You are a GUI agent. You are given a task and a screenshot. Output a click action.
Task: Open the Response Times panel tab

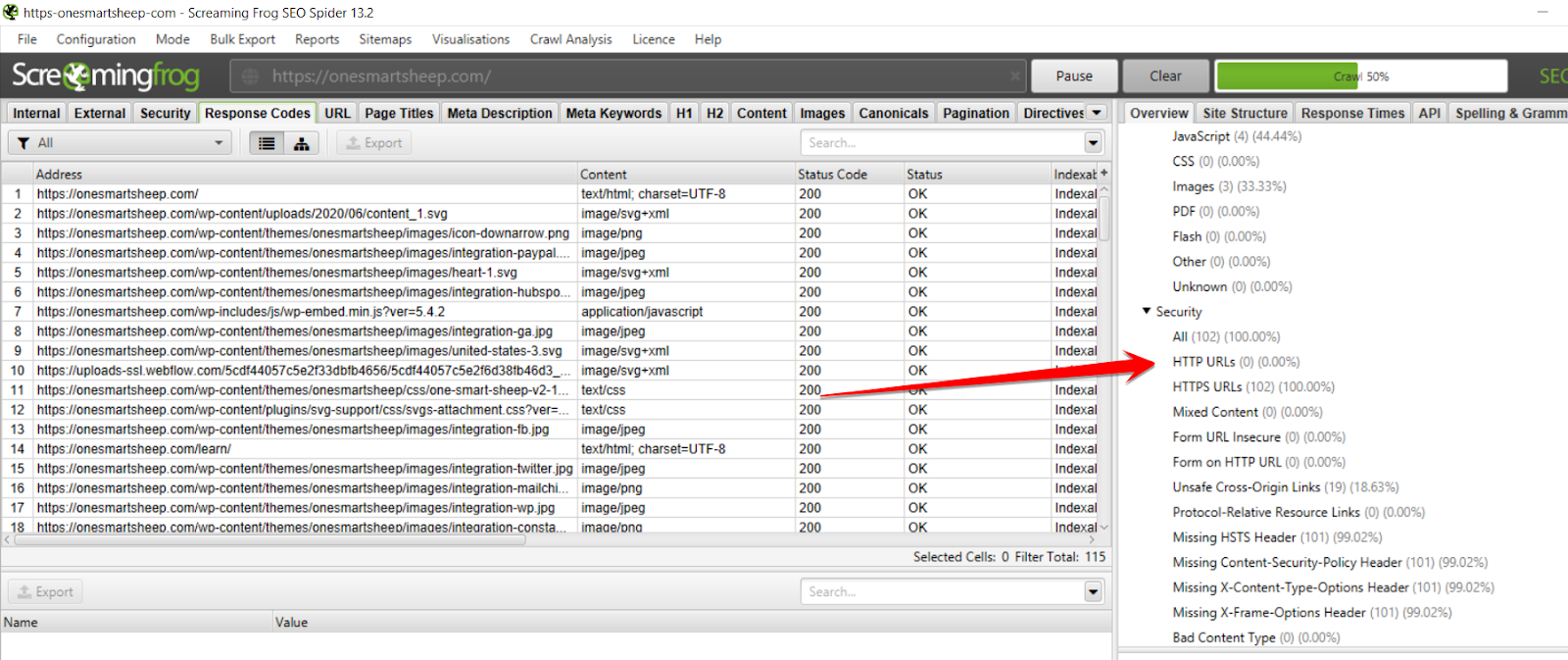click(x=1352, y=113)
